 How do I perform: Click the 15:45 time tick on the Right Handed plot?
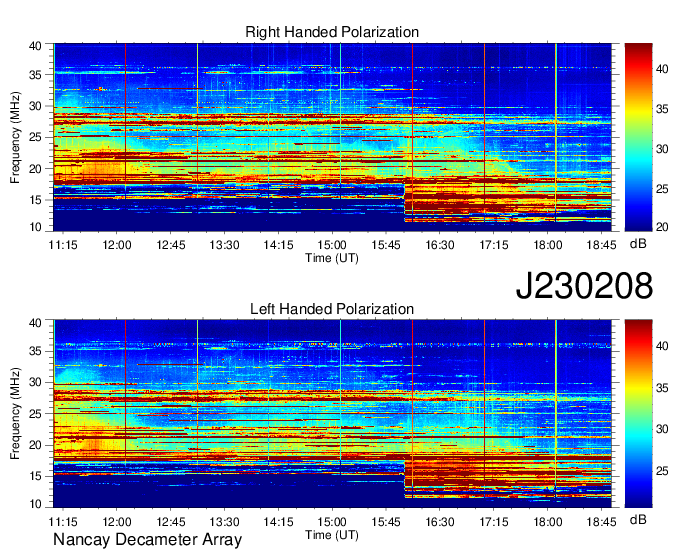click(x=386, y=245)
